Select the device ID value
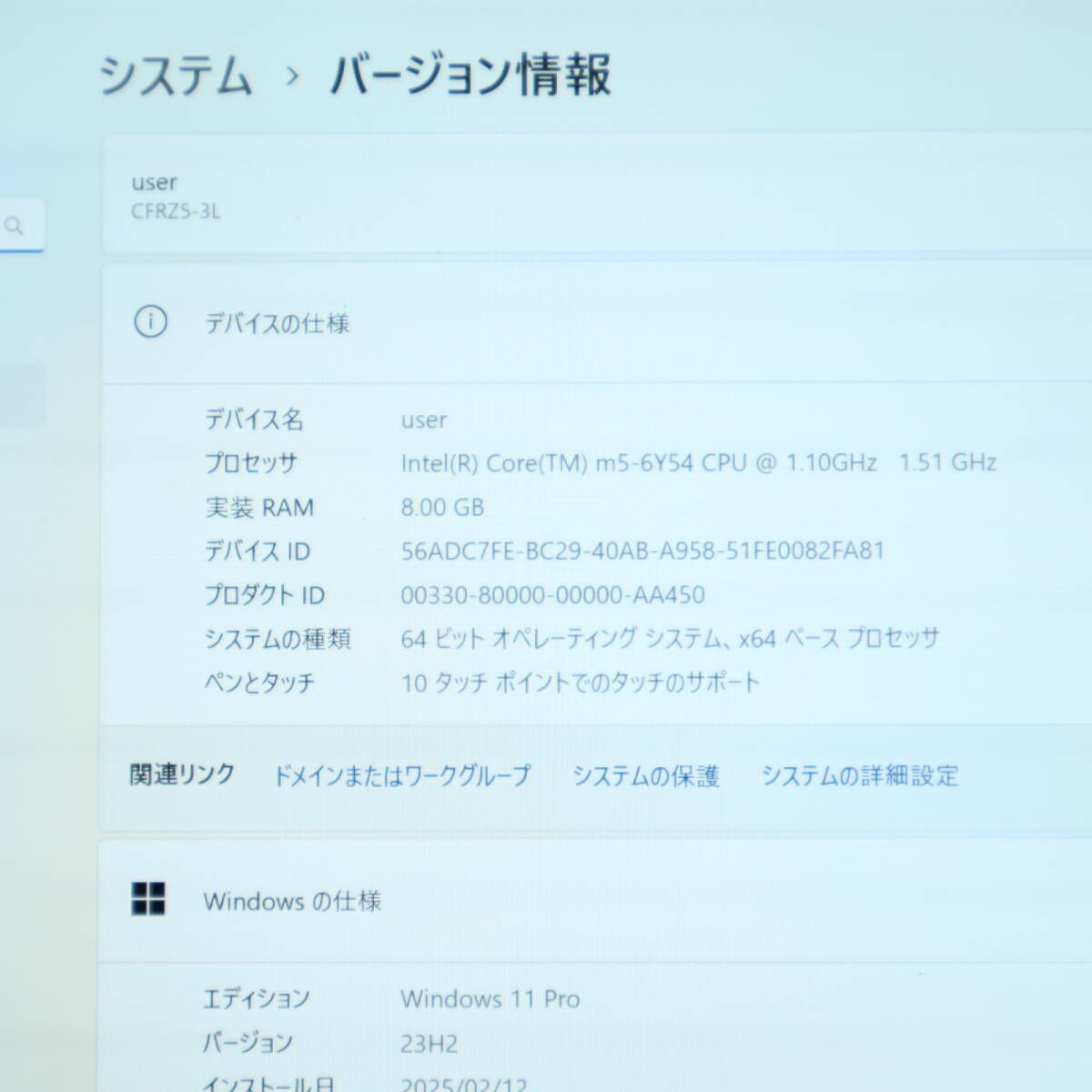Viewport: 1092px width, 1092px height. [x=643, y=551]
